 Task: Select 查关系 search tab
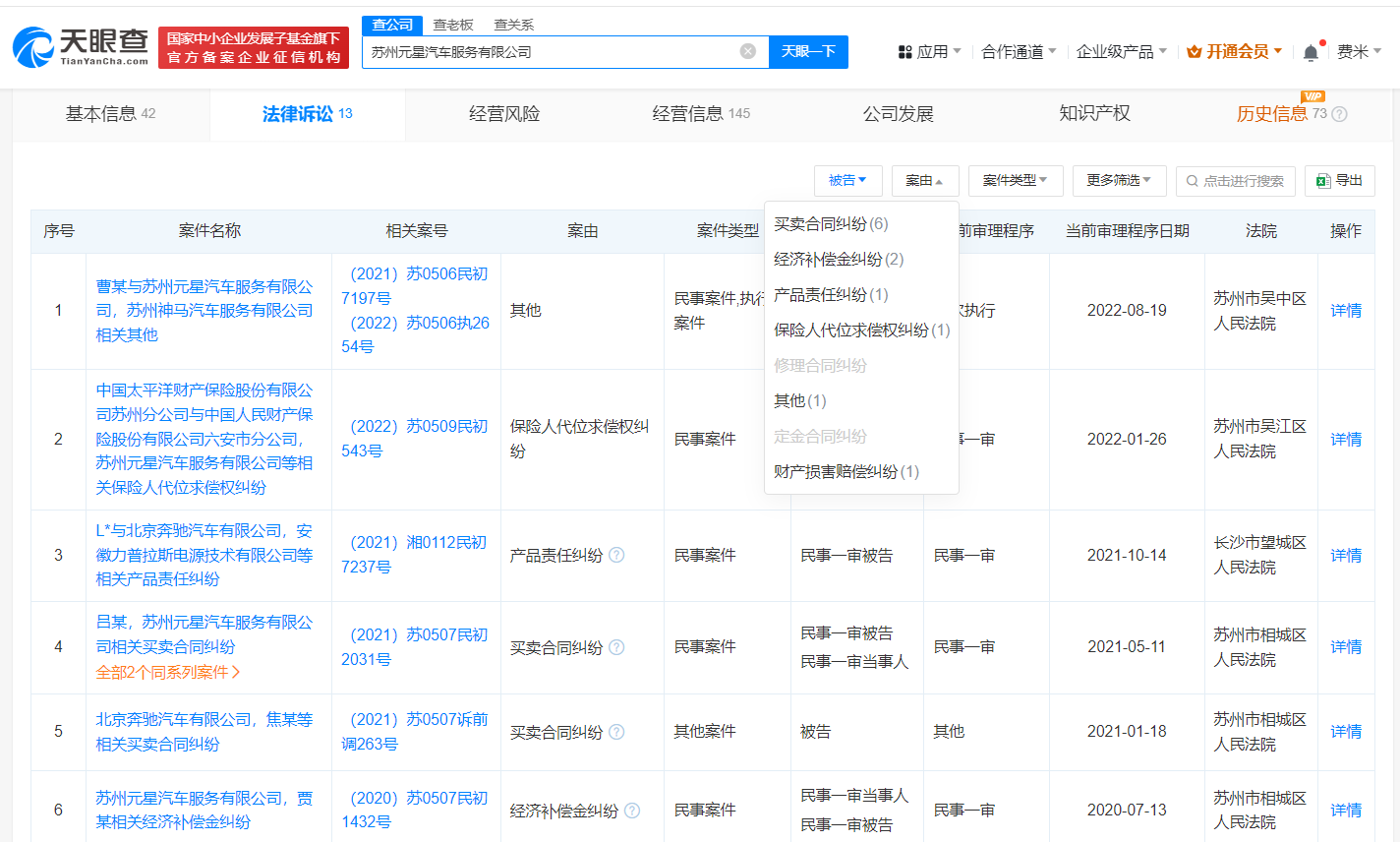514,25
